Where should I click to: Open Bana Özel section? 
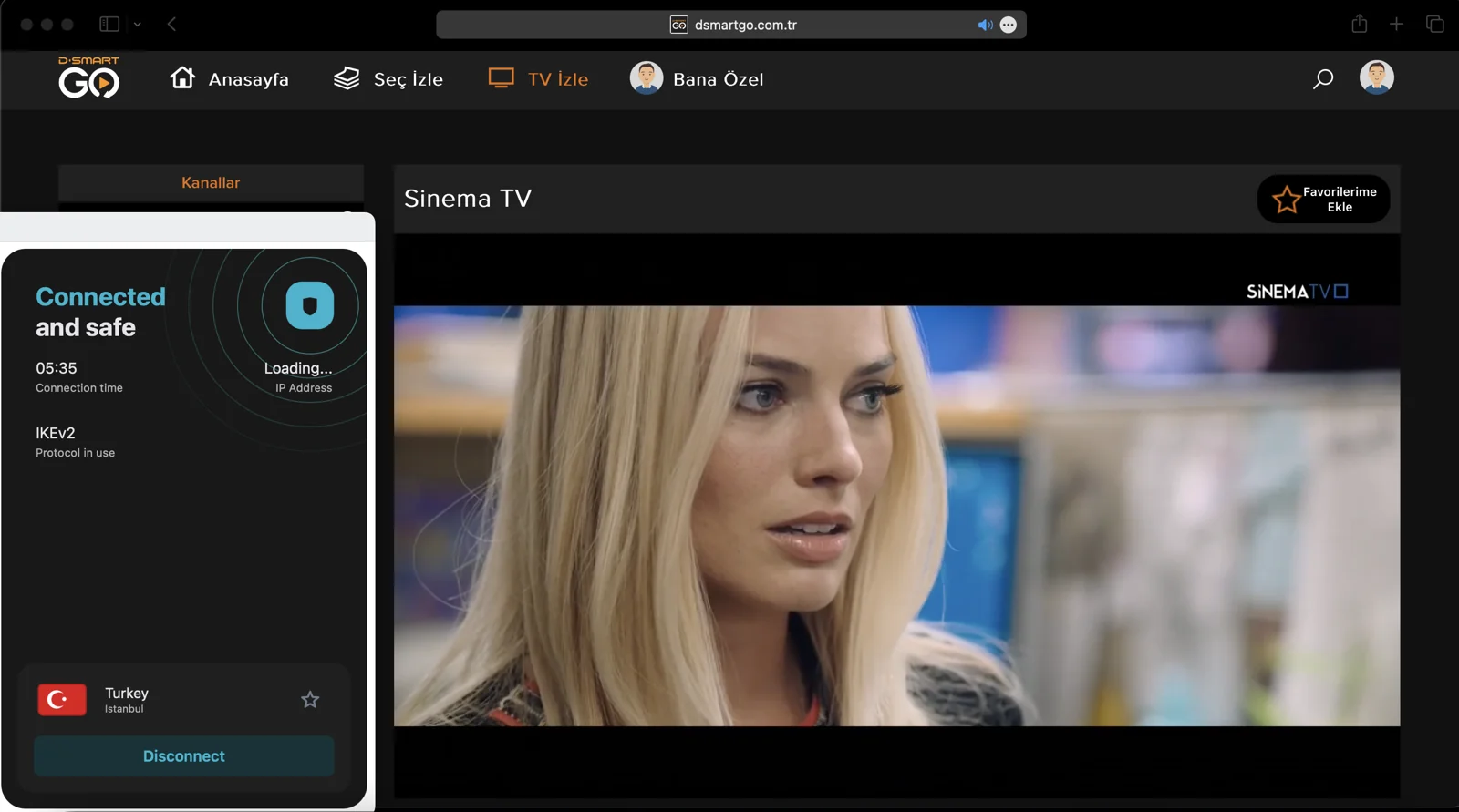point(697,79)
